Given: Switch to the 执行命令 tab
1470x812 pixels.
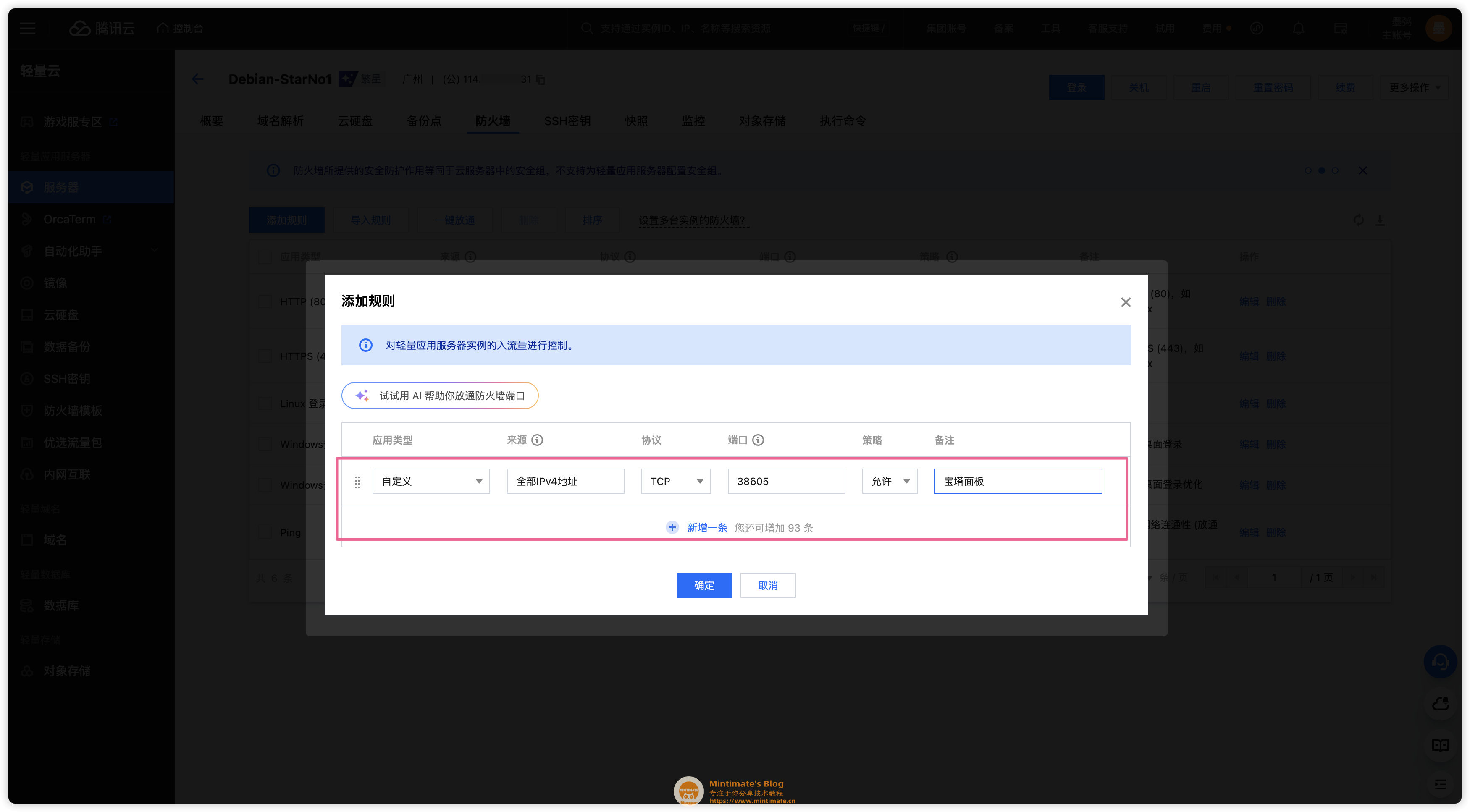Looking at the screenshot, I should tap(843, 121).
